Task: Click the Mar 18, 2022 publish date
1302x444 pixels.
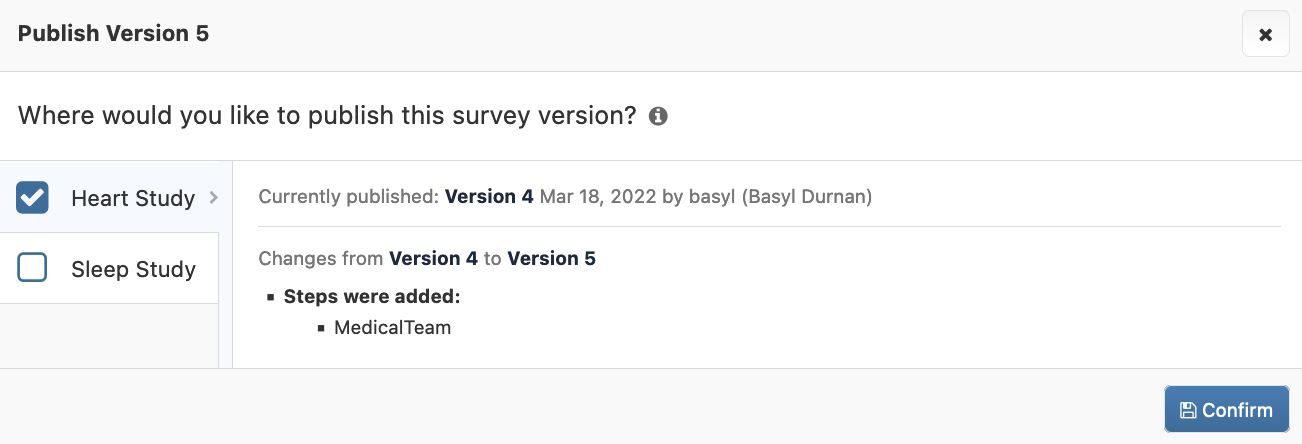Action: point(598,197)
